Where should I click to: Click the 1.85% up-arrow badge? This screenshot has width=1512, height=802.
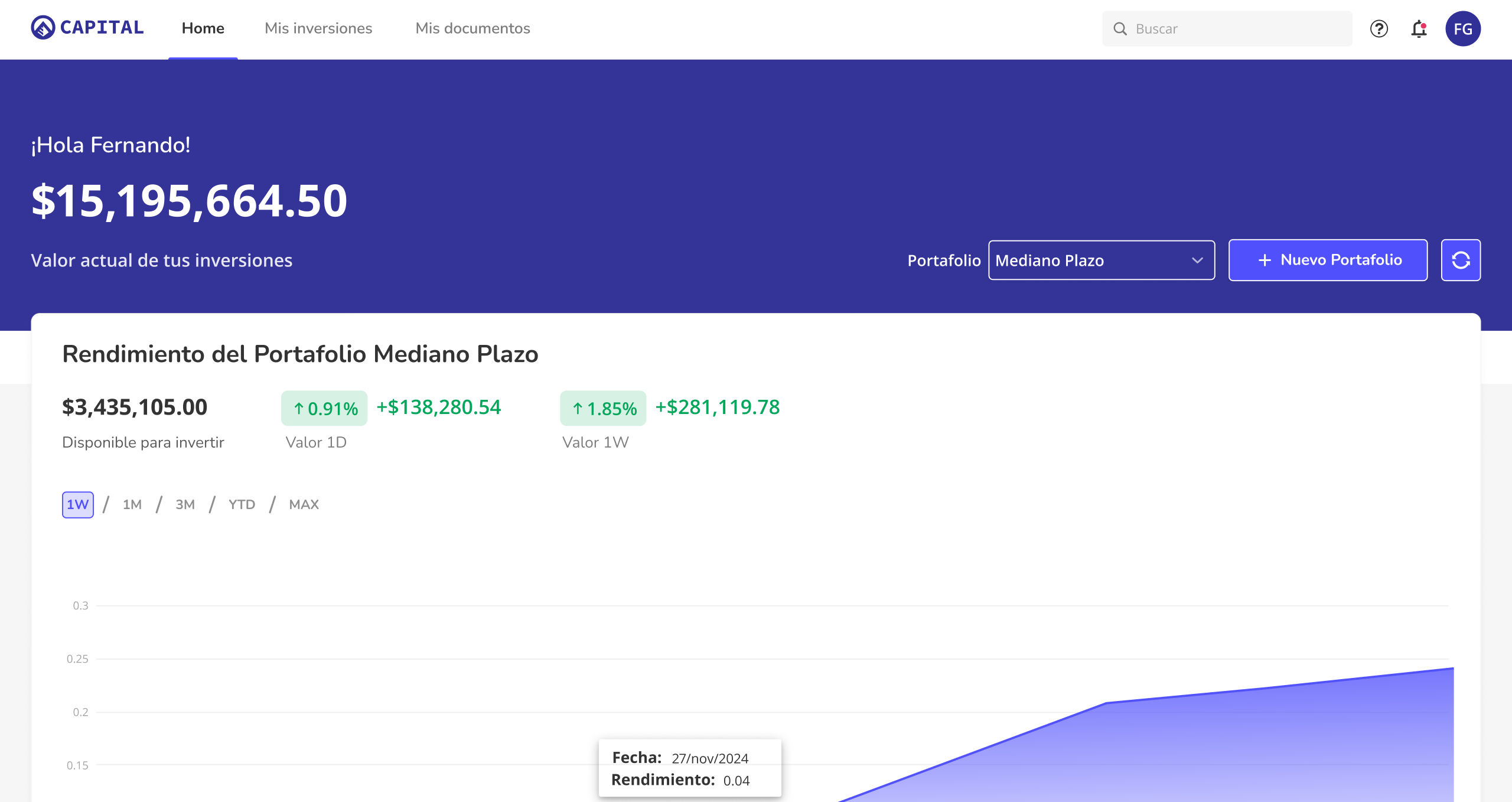point(603,408)
